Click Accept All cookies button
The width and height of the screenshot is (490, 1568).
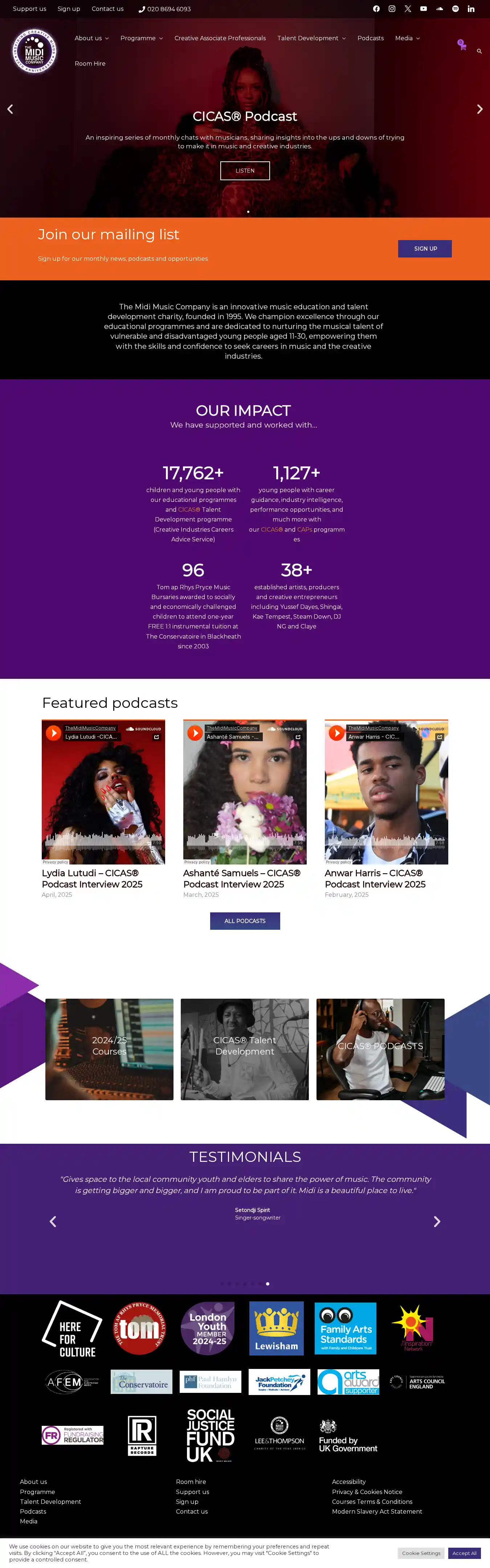pyautogui.click(x=464, y=1553)
